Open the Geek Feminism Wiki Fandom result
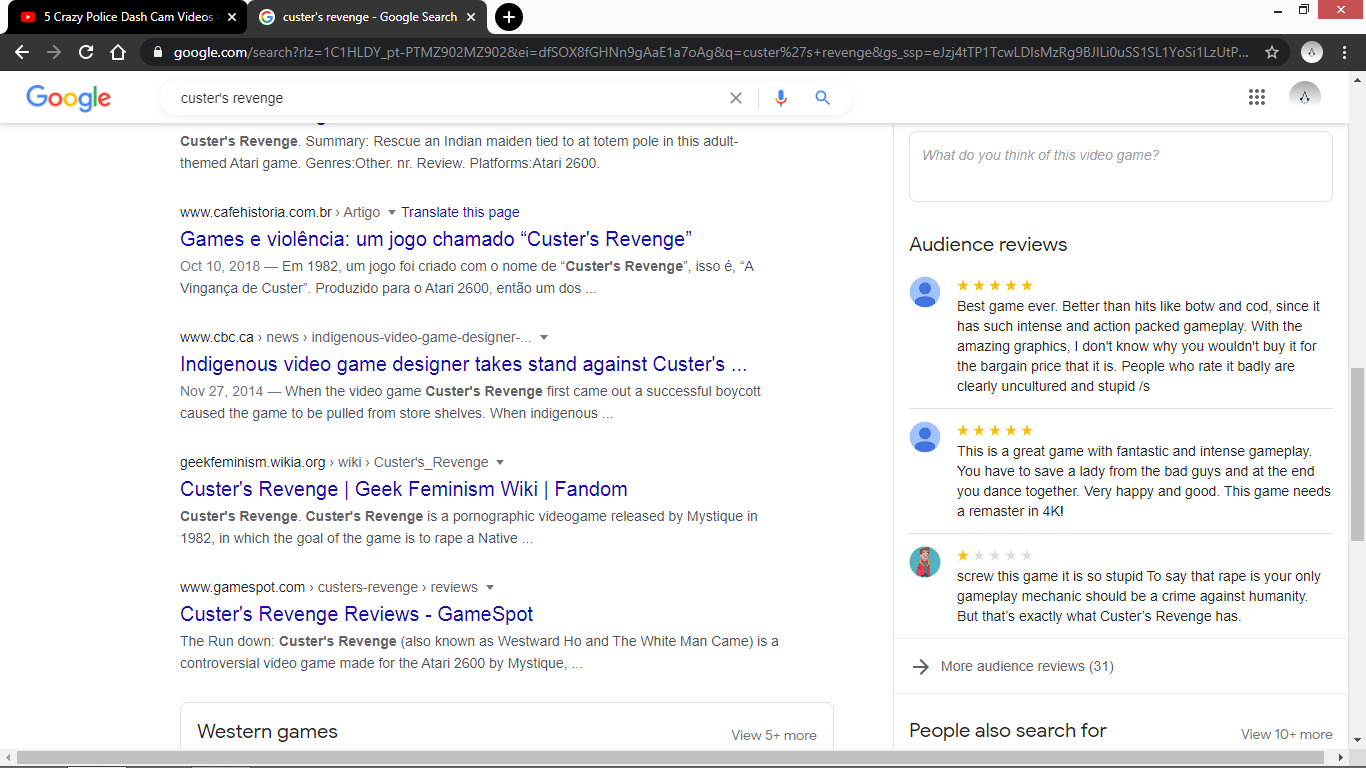The width and height of the screenshot is (1366, 768). tap(404, 489)
